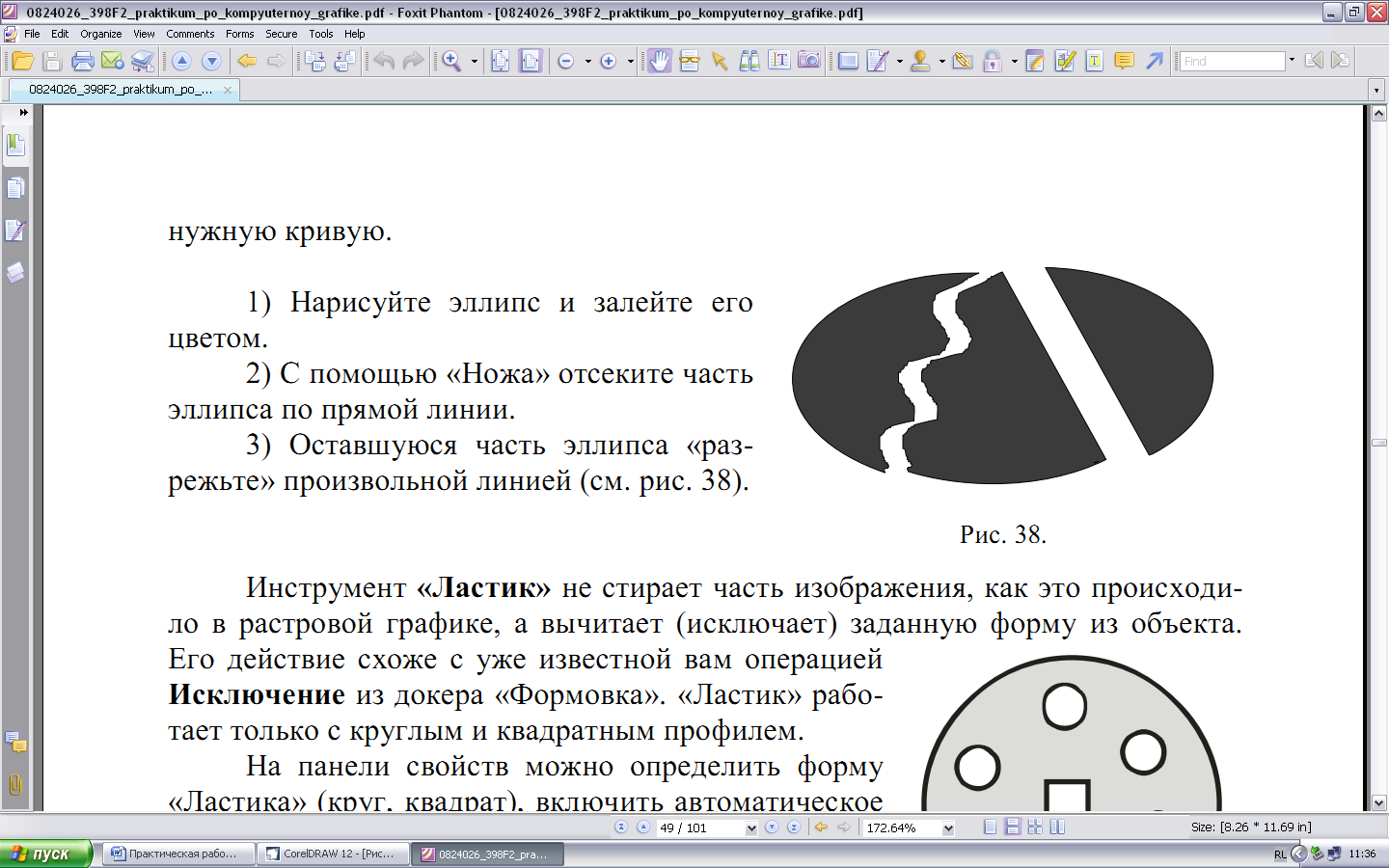Open dropdown next to zoom out button

[588, 61]
